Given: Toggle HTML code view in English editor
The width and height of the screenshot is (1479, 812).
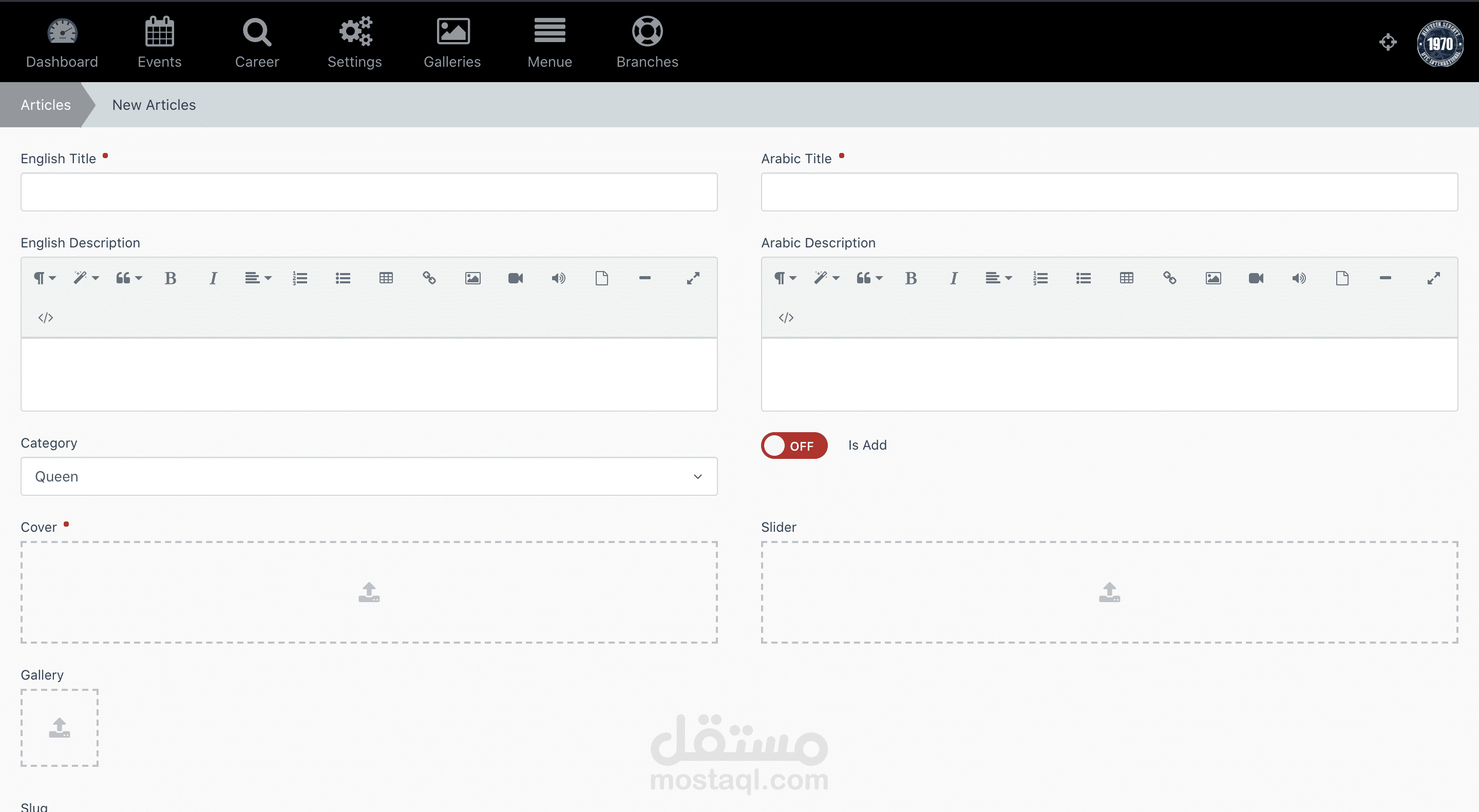Looking at the screenshot, I should tap(45, 317).
